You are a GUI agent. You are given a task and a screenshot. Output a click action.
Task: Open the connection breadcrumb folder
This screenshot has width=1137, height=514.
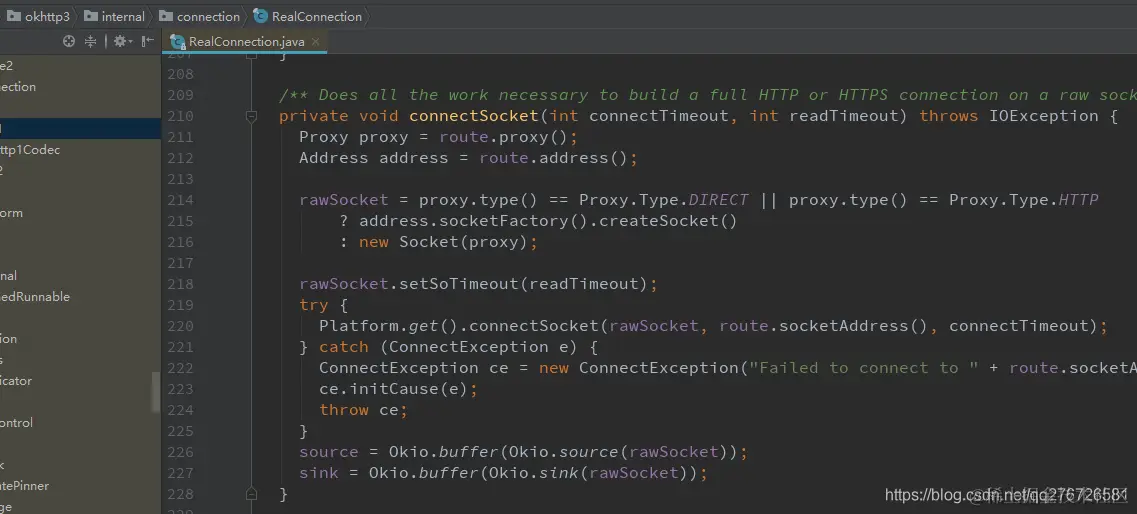click(x=199, y=16)
